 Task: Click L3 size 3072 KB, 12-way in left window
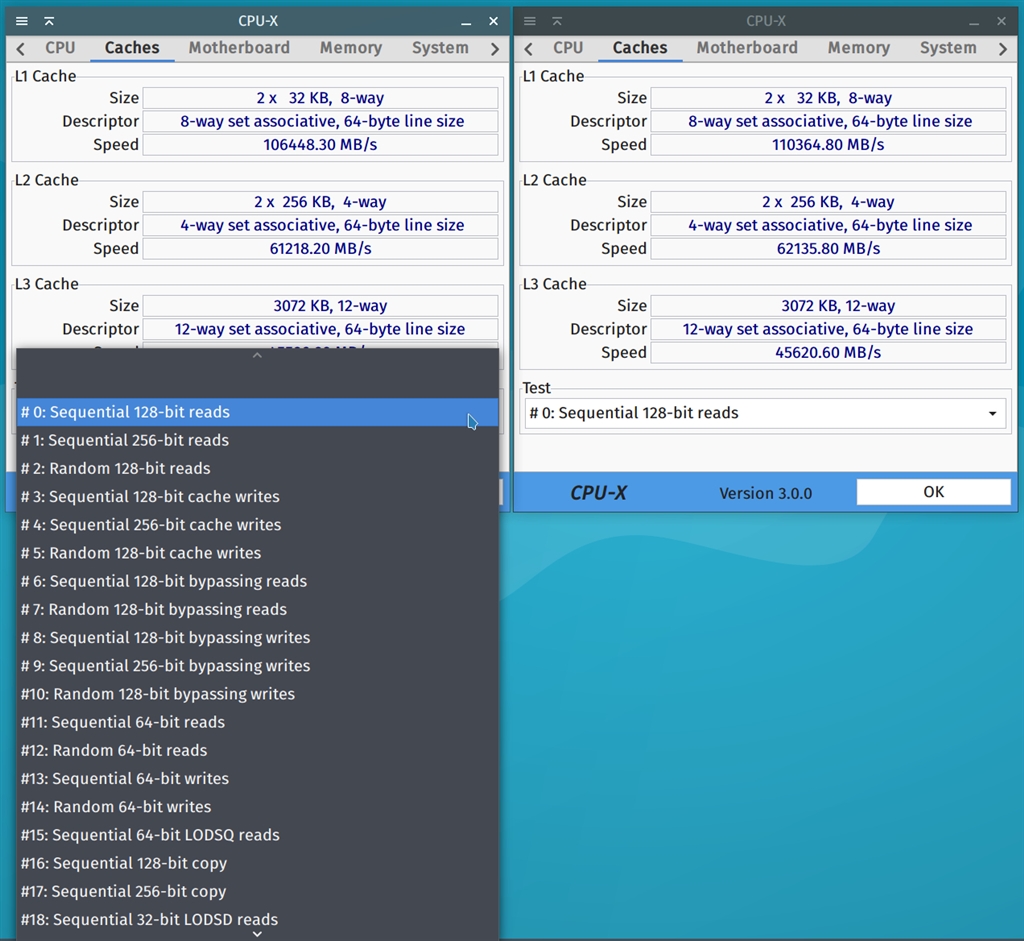(320, 306)
